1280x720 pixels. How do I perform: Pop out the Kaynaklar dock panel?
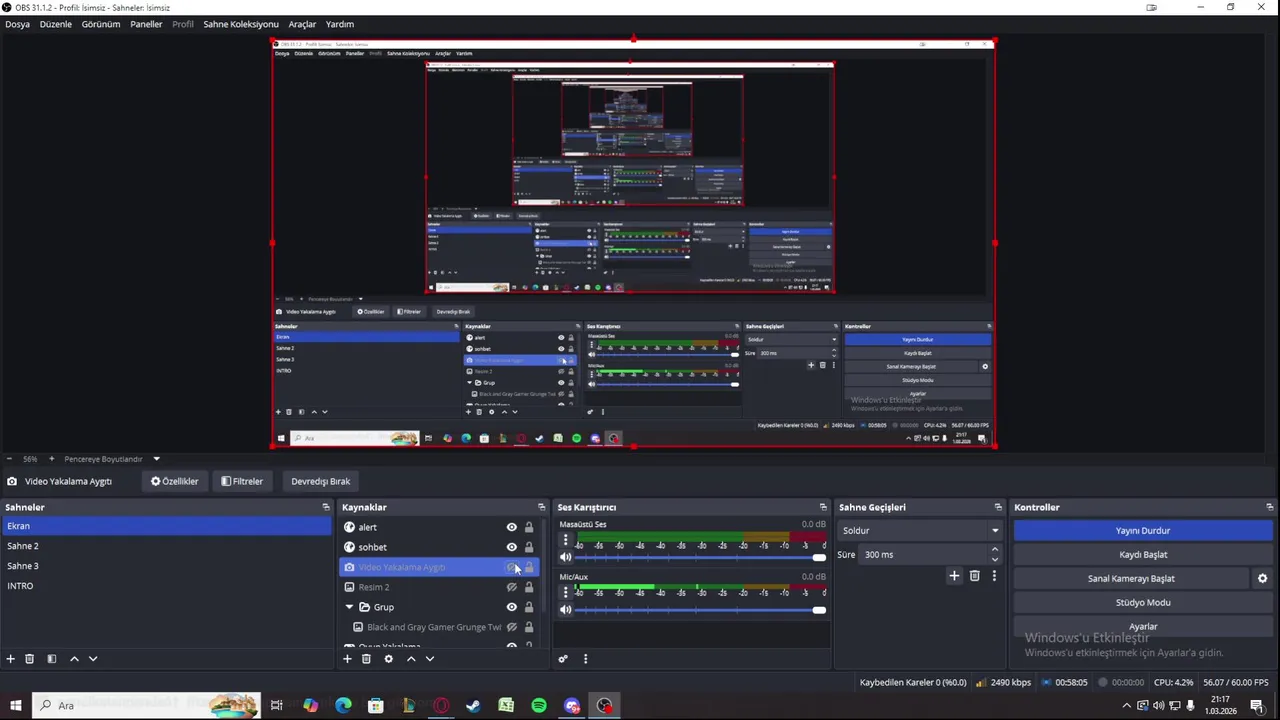click(542, 507)
